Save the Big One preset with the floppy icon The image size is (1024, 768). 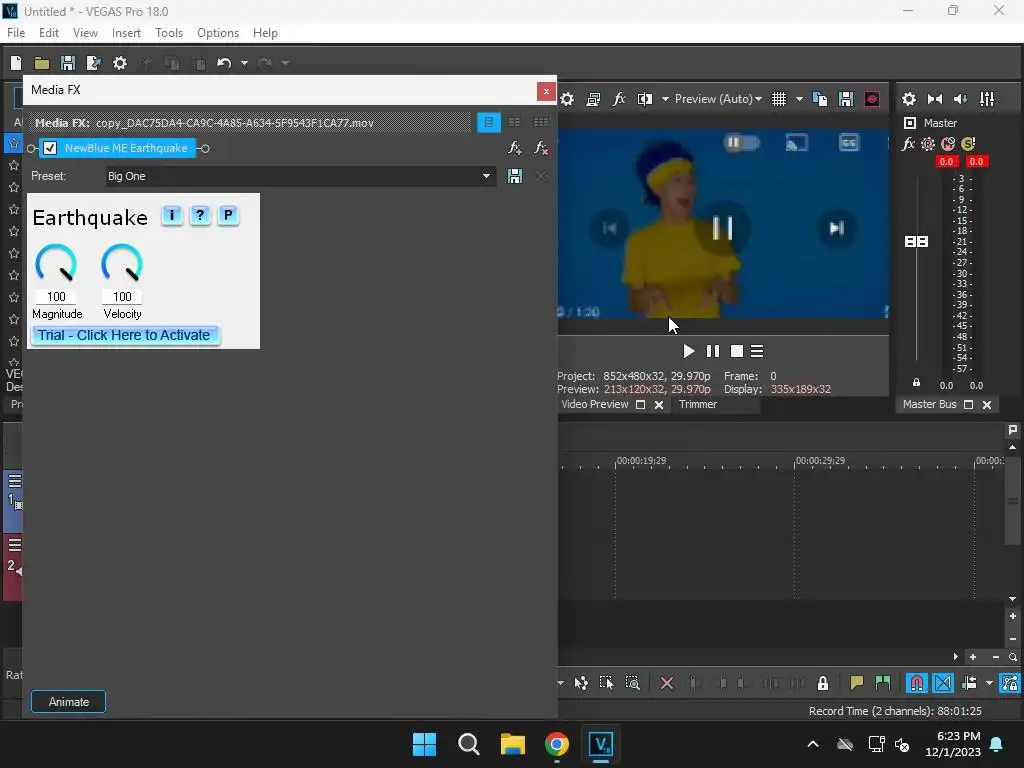pos(515,176)
